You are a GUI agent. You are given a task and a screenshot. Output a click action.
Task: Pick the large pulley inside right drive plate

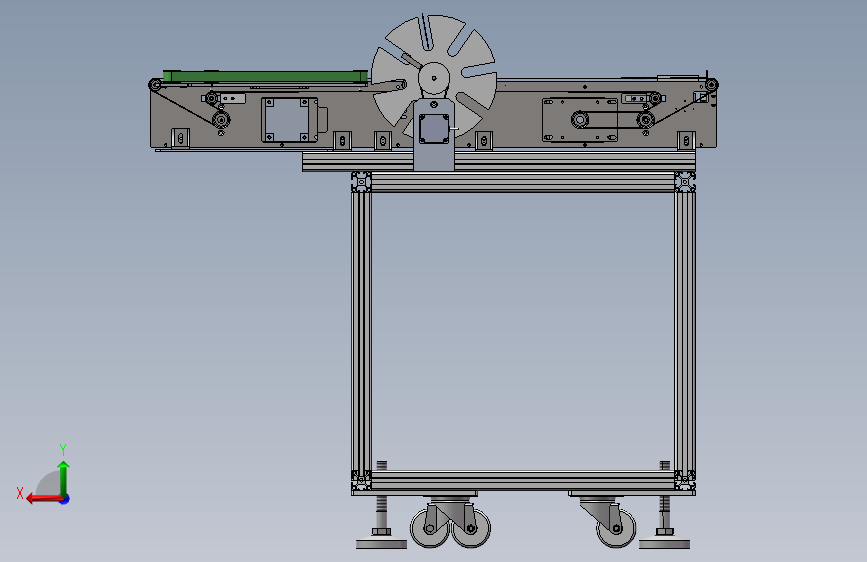tap(579, 119)
